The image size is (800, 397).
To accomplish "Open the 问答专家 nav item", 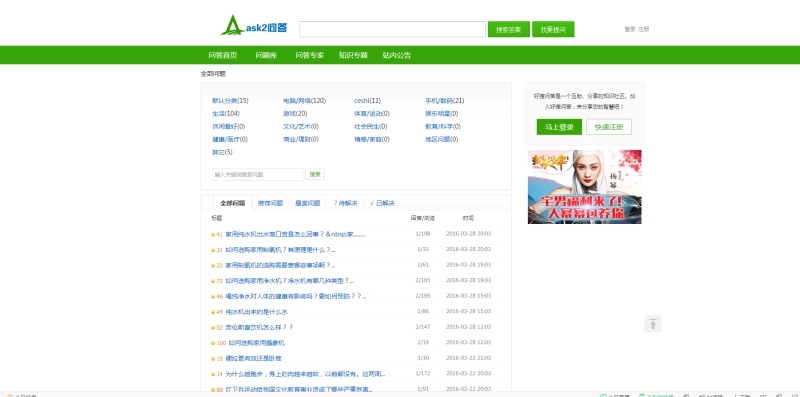I will pyautogui.click(x=309, y=55).
